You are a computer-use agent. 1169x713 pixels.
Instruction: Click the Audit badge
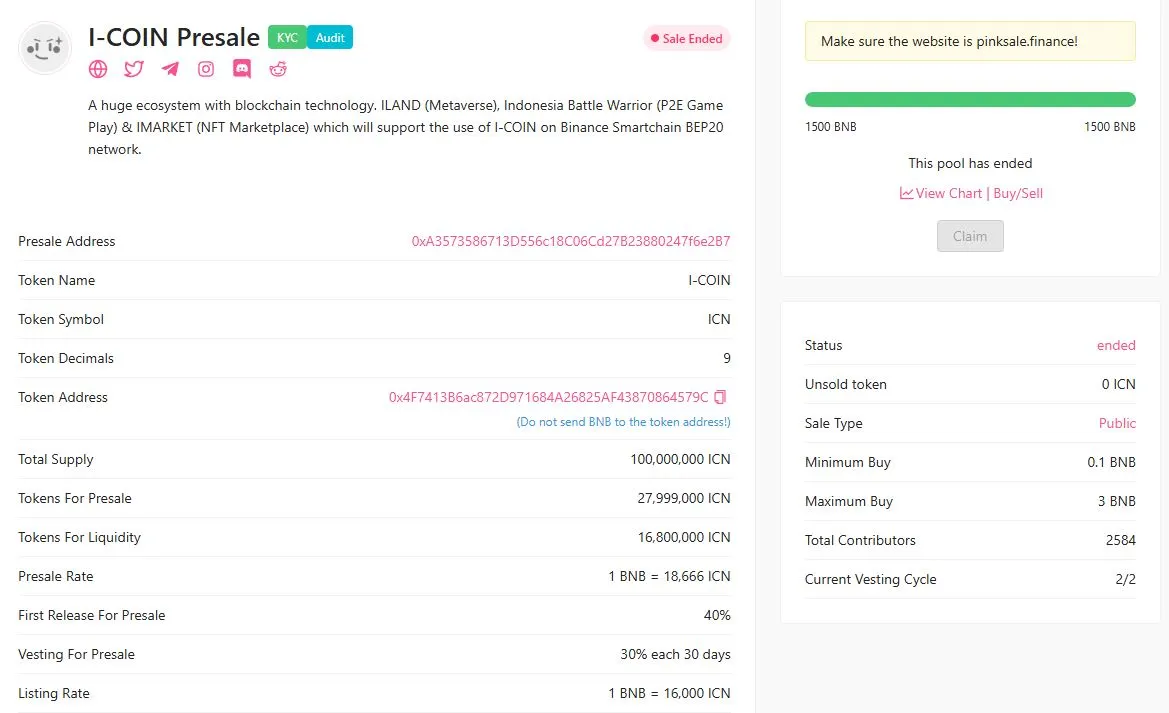(330, 37)
